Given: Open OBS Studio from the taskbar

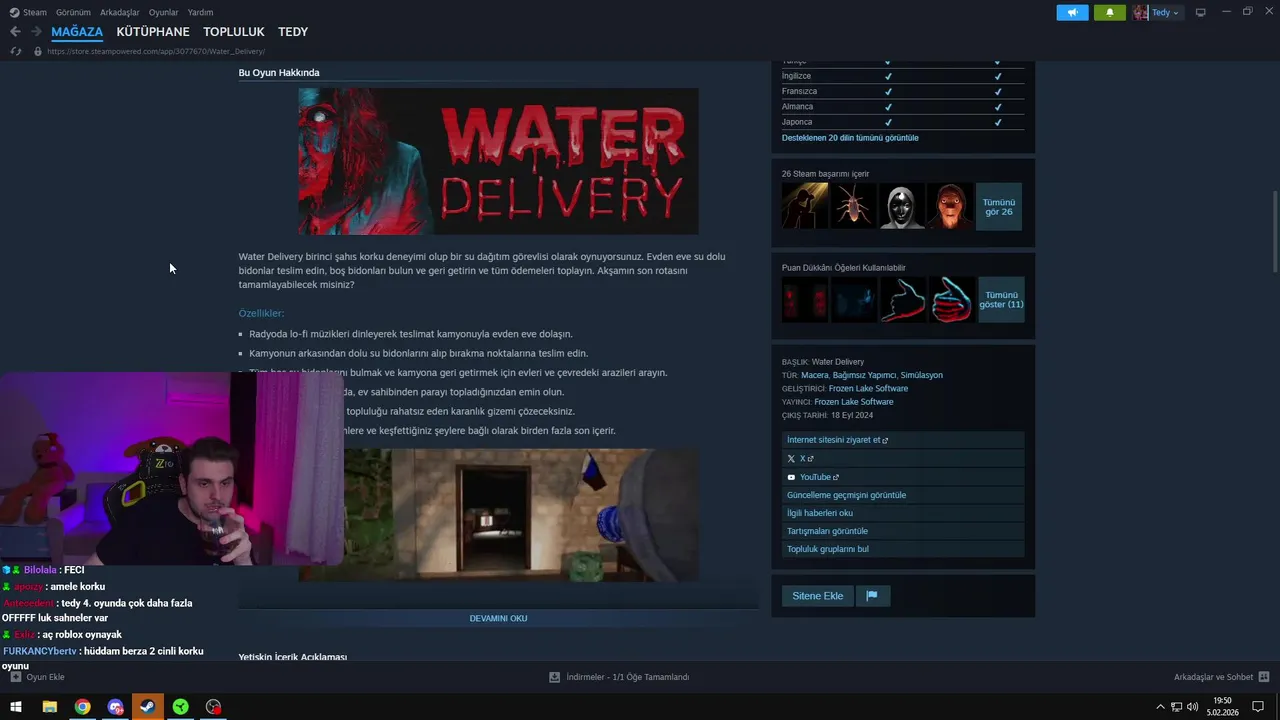Looking at the screenshot, I should pos(213,707).
